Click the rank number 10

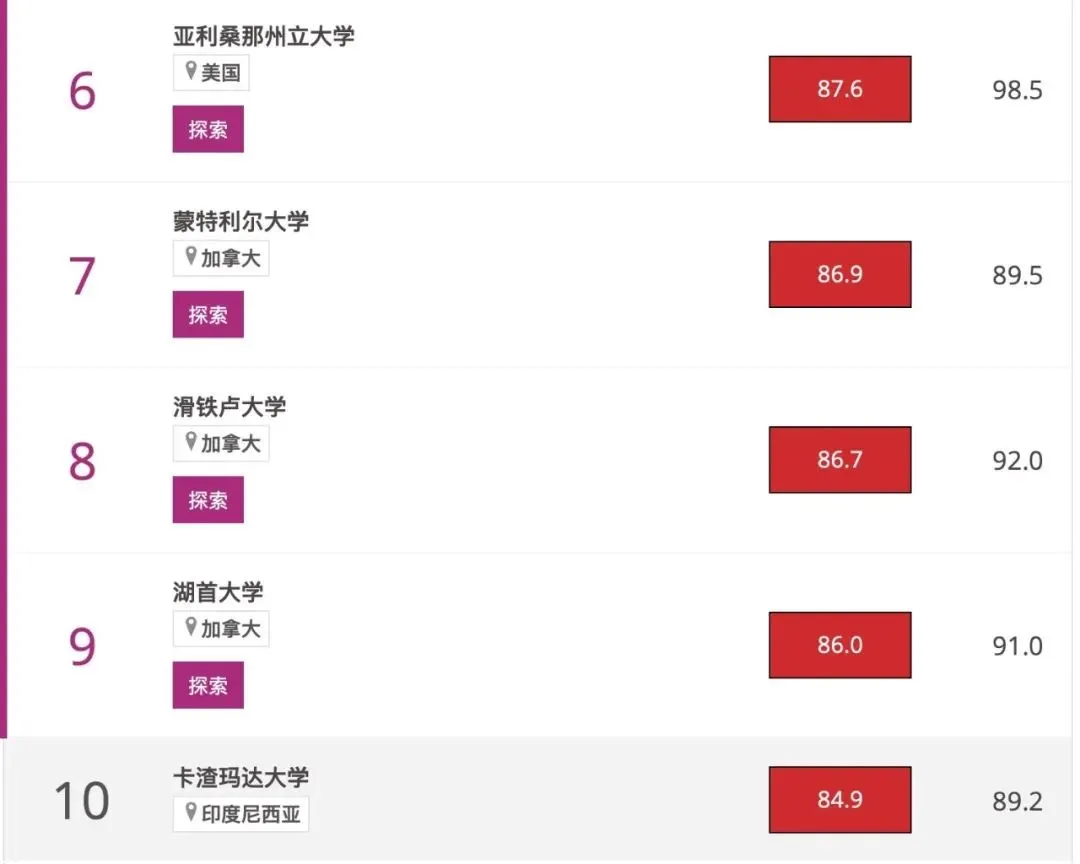coord(82,801)
